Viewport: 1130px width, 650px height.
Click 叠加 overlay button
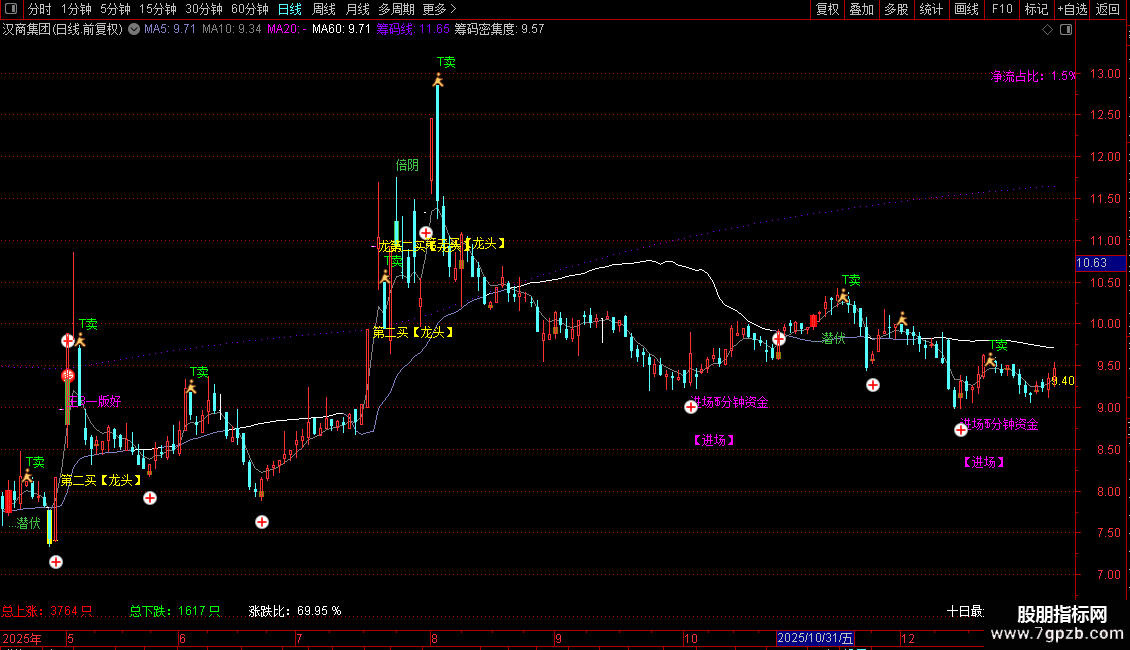tap(861, 9)
